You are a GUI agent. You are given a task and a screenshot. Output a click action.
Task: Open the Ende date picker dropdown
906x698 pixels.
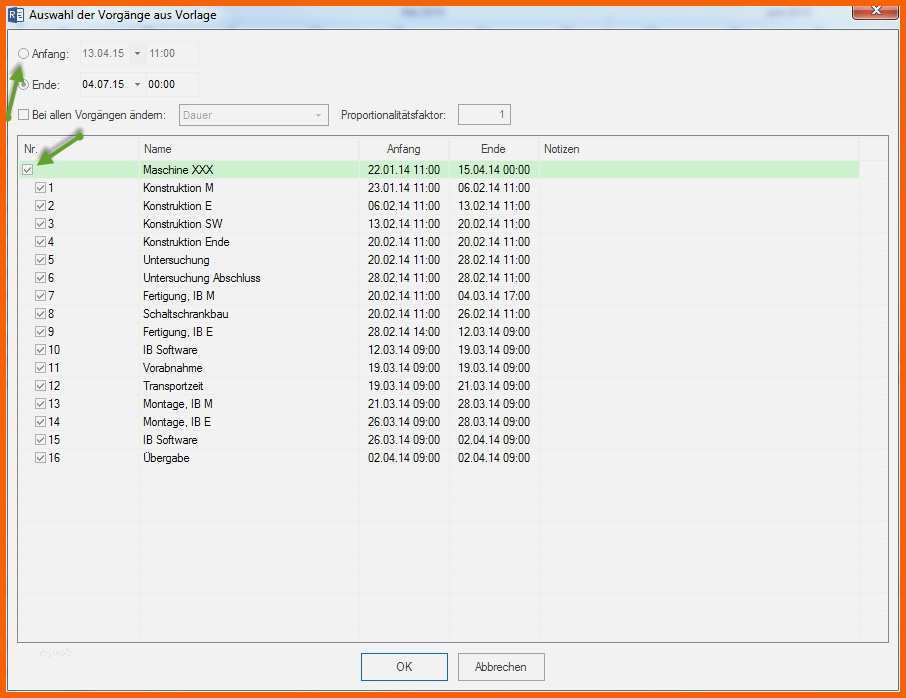[x=137, y=85]
